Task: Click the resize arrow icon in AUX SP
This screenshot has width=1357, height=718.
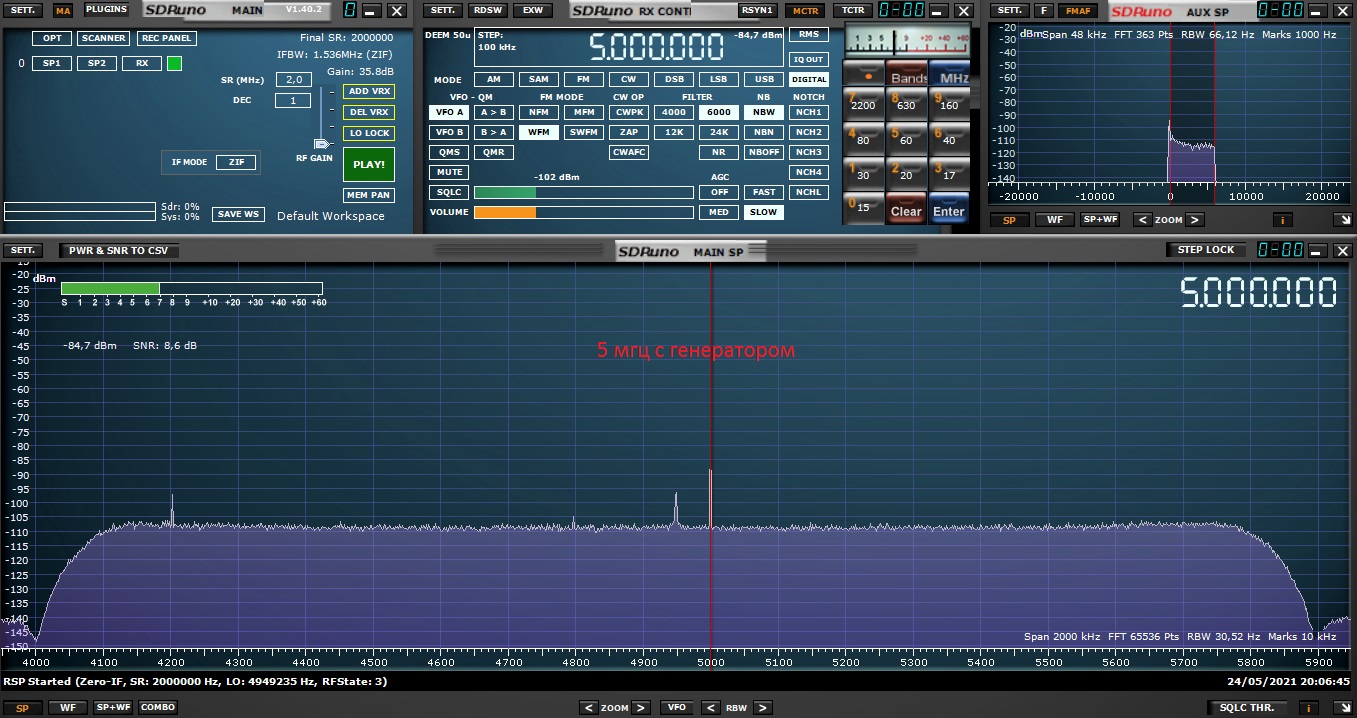Action: [1343, 220]
